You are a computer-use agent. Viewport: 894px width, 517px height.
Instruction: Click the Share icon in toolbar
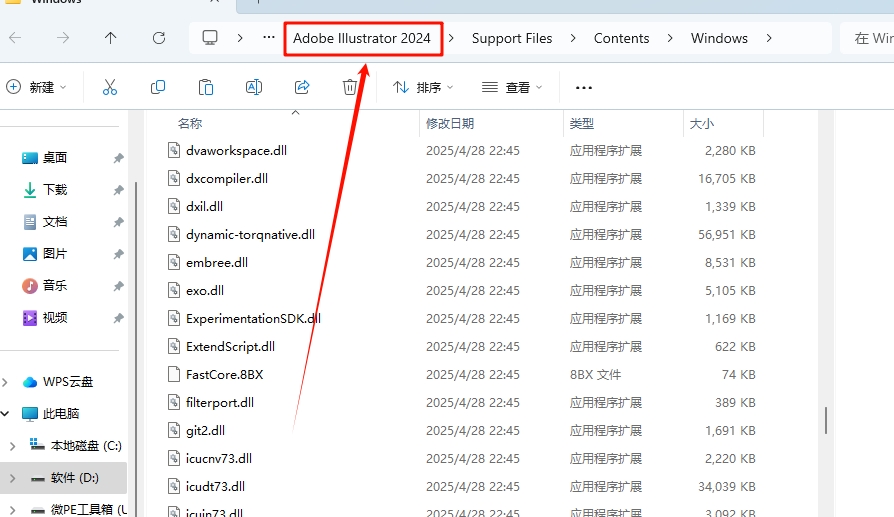click(x=302, y=87)
